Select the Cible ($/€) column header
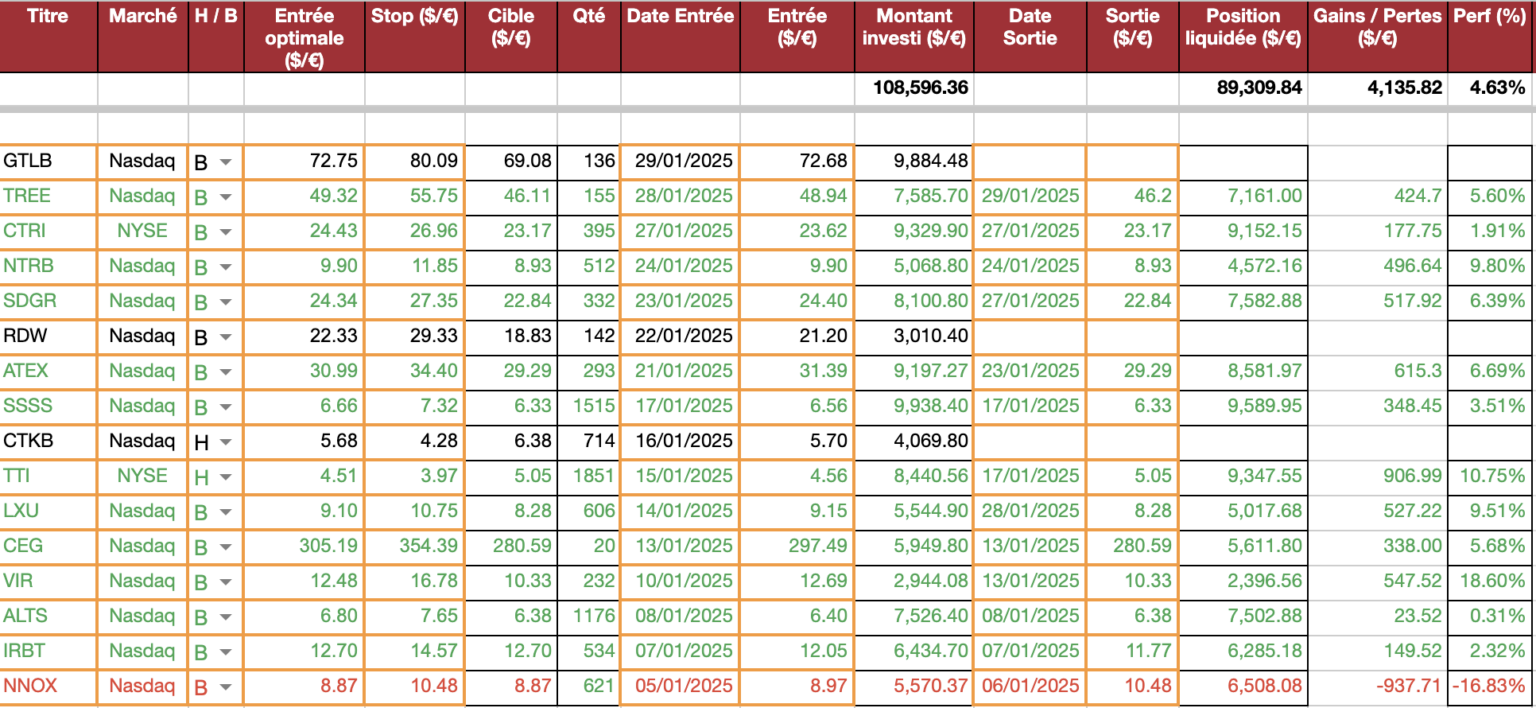1536x708 pixels. tap(511, 36)
